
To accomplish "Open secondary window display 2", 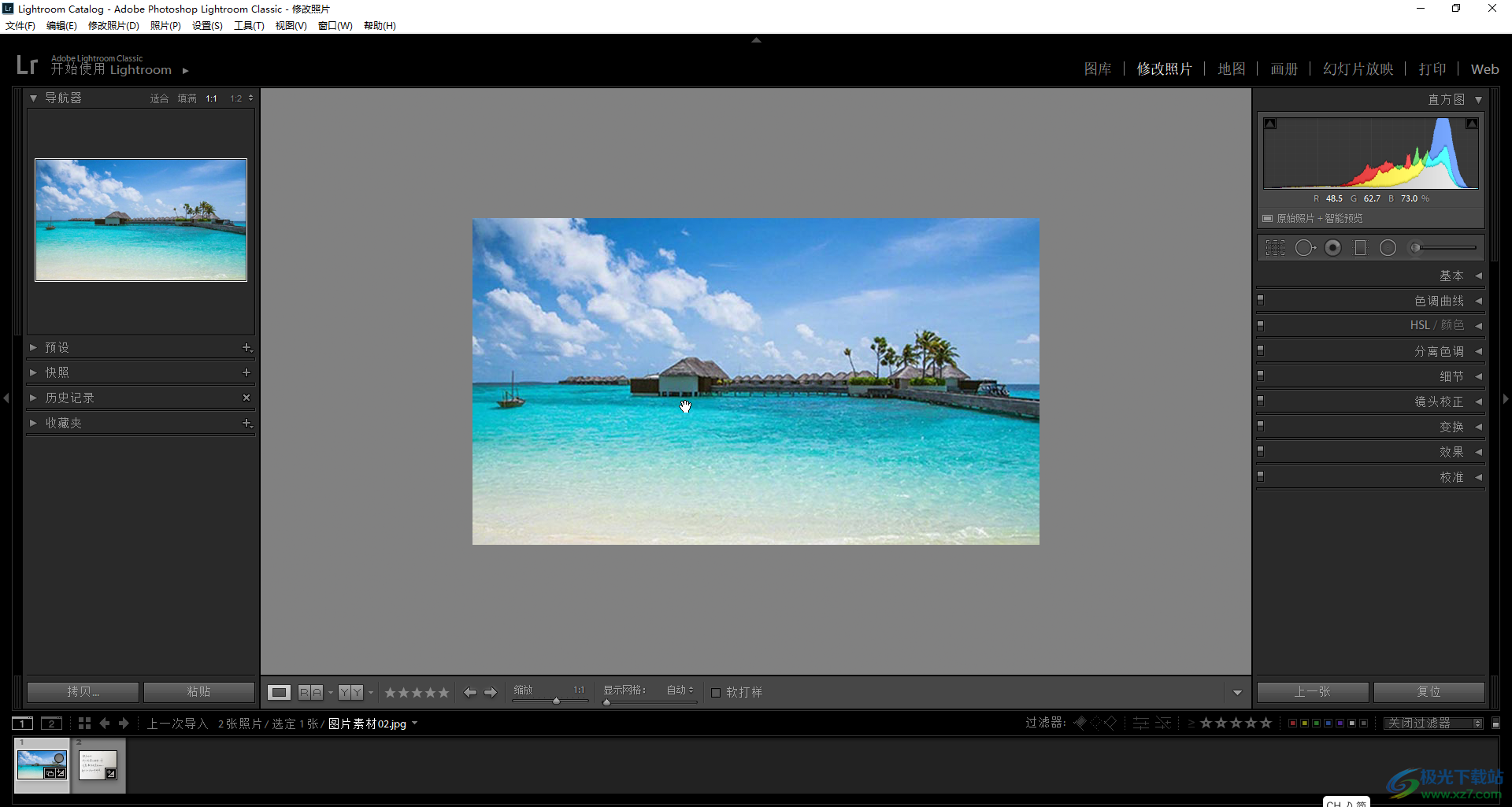I will (52, 723).
